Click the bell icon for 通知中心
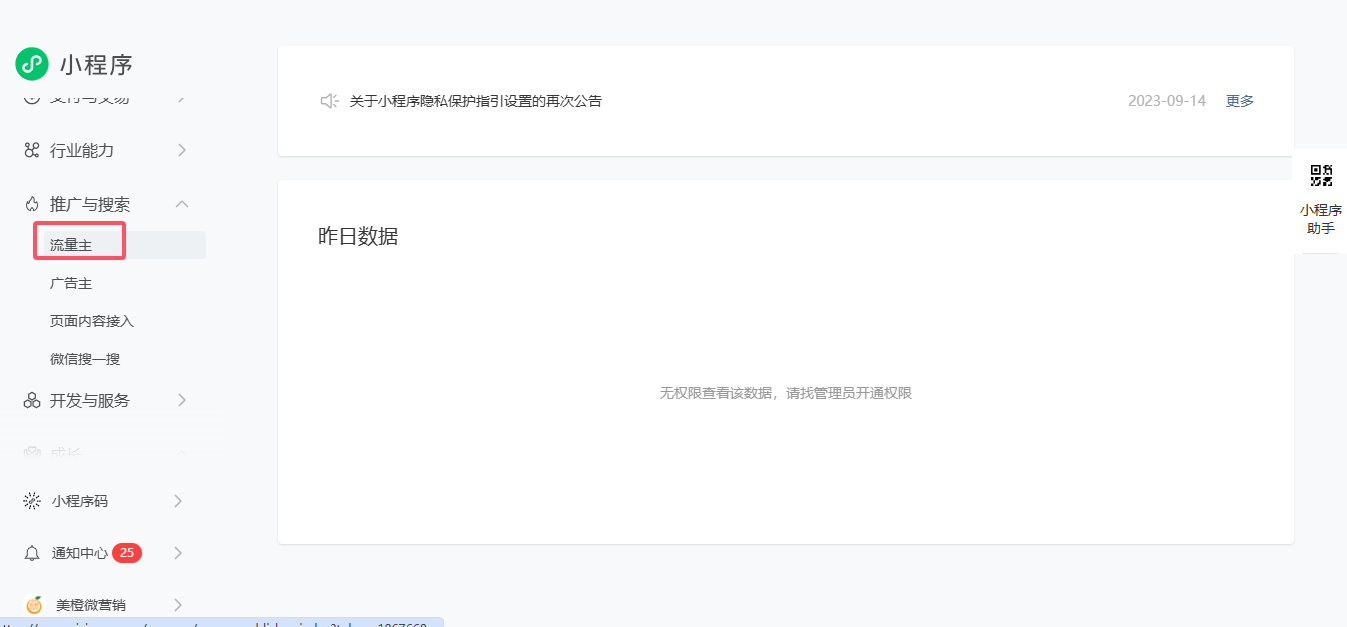Viewport: 1347px width, 627px height. coord(32,553)
